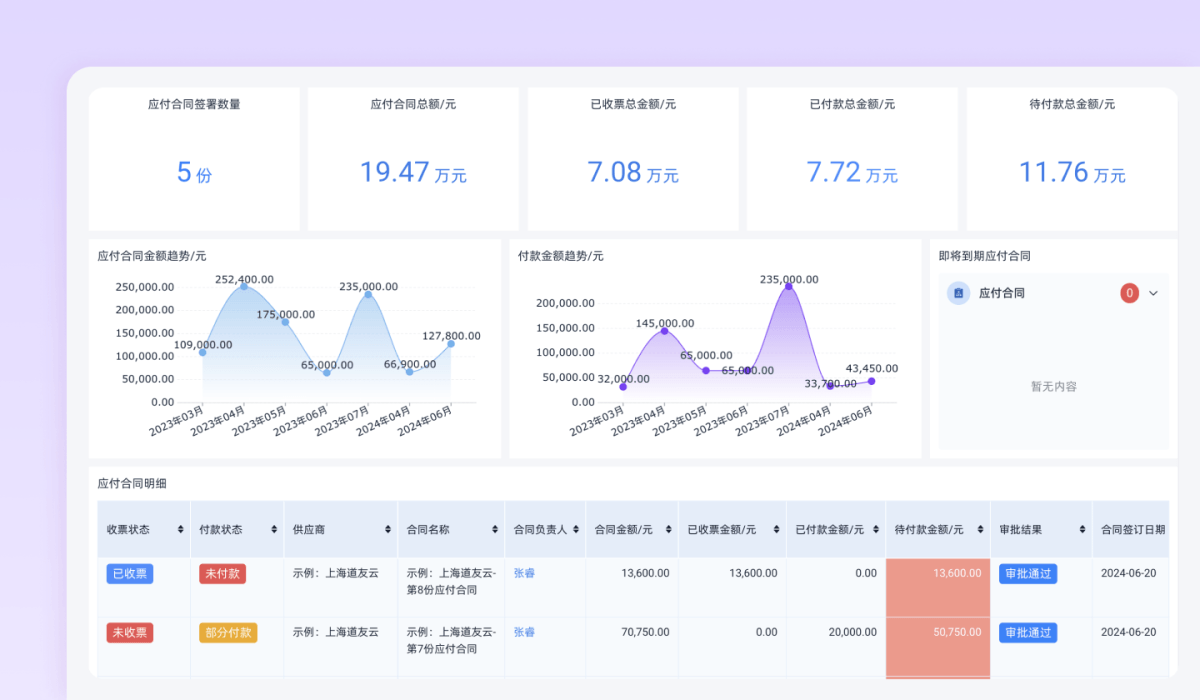Screen dimensions: 1200x700
Task: Click 审批通过 tag in the 13,600.00 row
Action: coord(1028,574)
